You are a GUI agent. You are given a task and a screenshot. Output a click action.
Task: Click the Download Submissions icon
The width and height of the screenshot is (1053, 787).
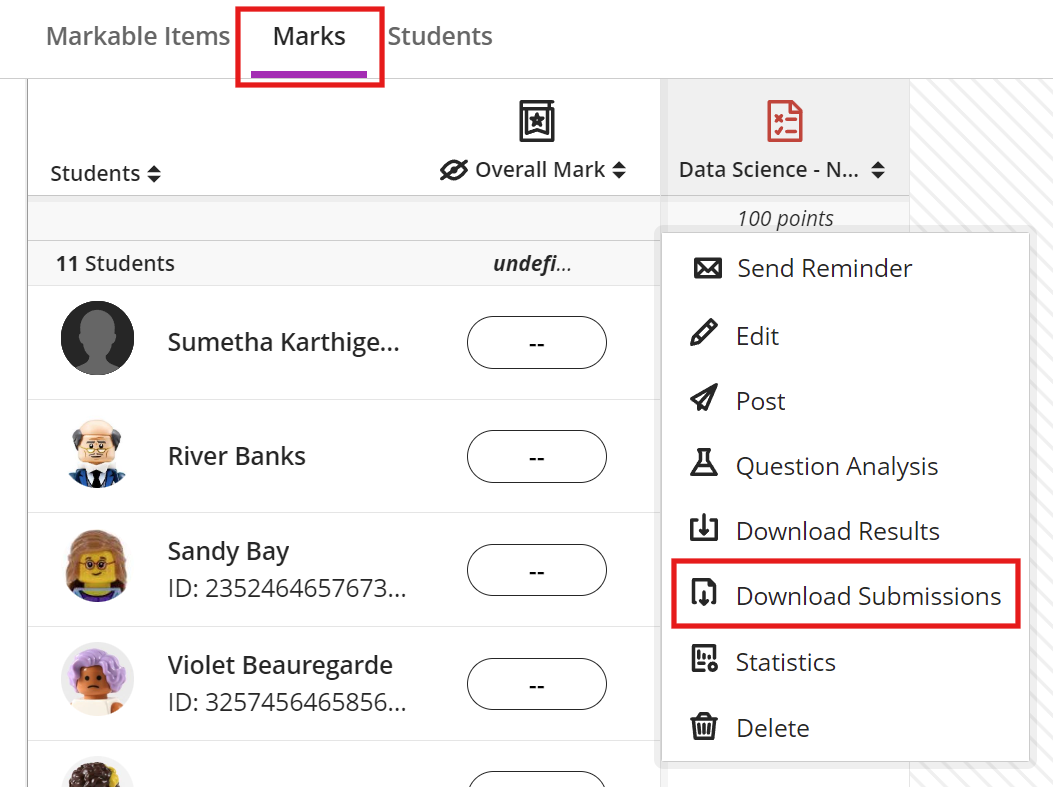[704, 593]
